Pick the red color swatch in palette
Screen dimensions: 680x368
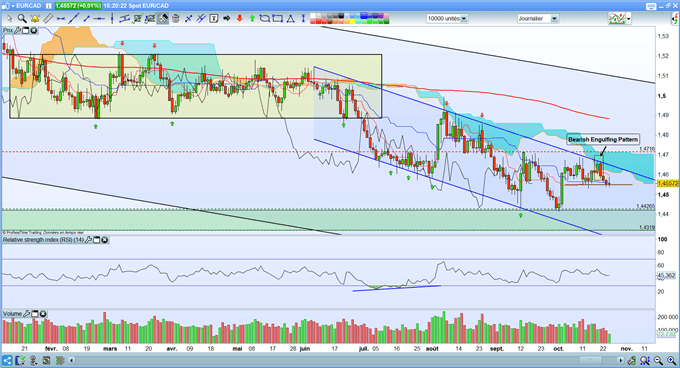318,21
